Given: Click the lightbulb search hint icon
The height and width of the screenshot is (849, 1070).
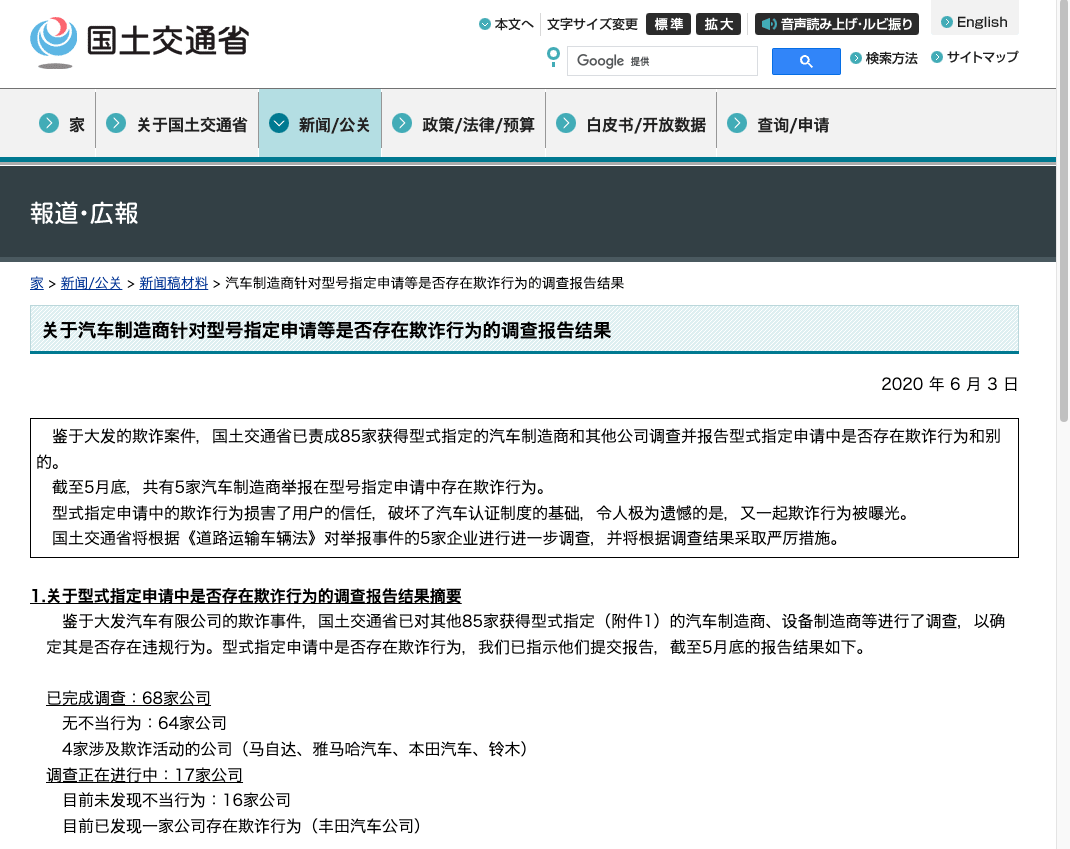Looking at the screenshot, I should click(553, 57).
